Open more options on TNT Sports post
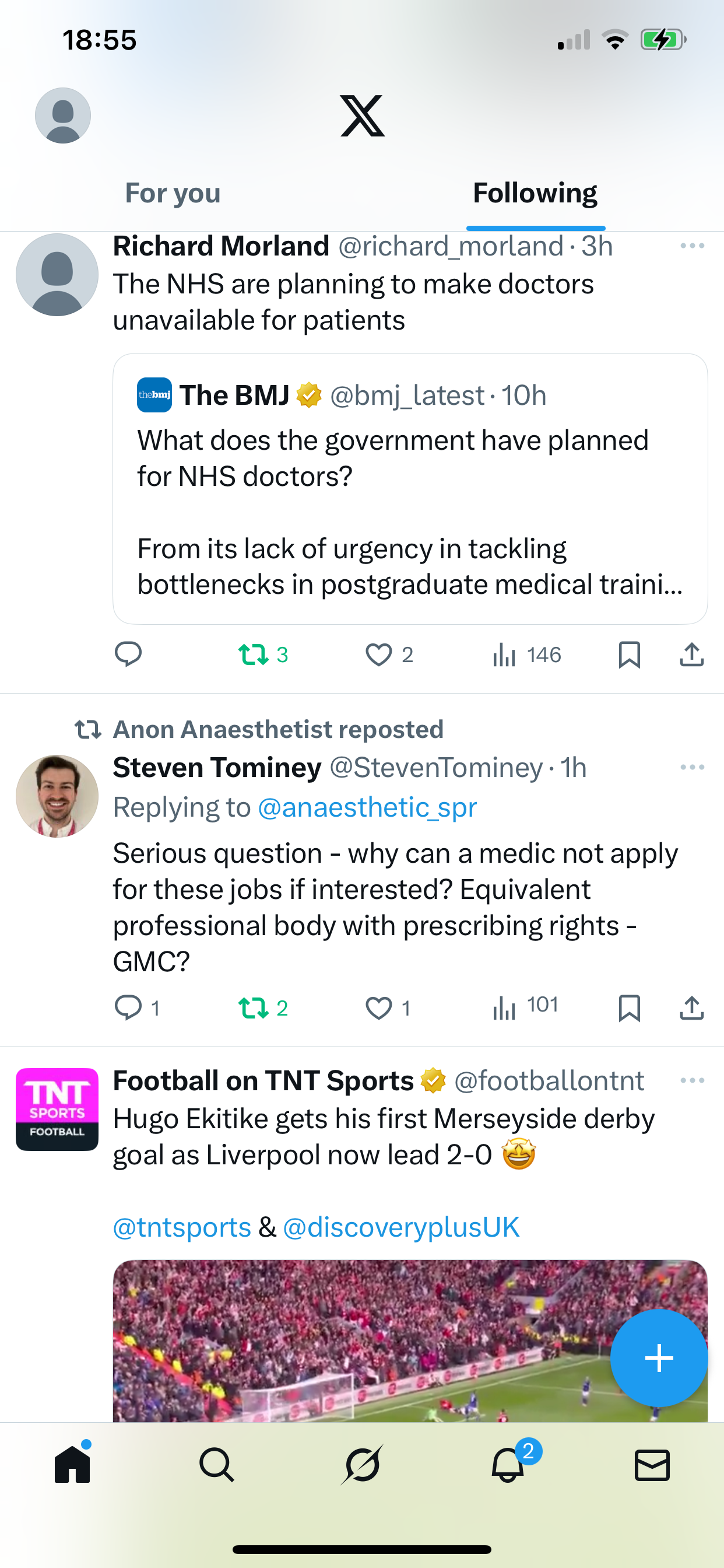 tap(692, 1080)
